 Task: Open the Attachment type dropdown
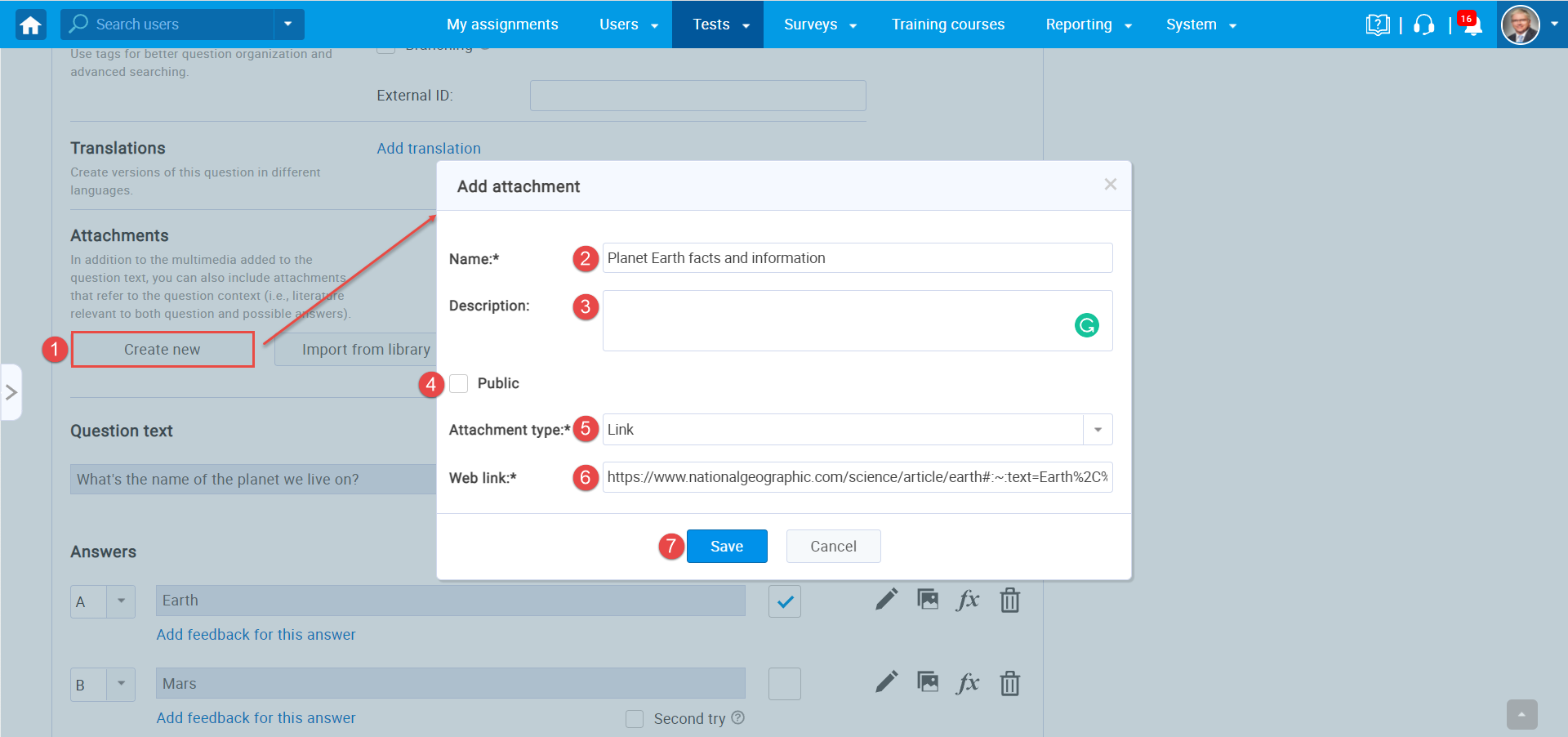click(x=1098, y=429)
